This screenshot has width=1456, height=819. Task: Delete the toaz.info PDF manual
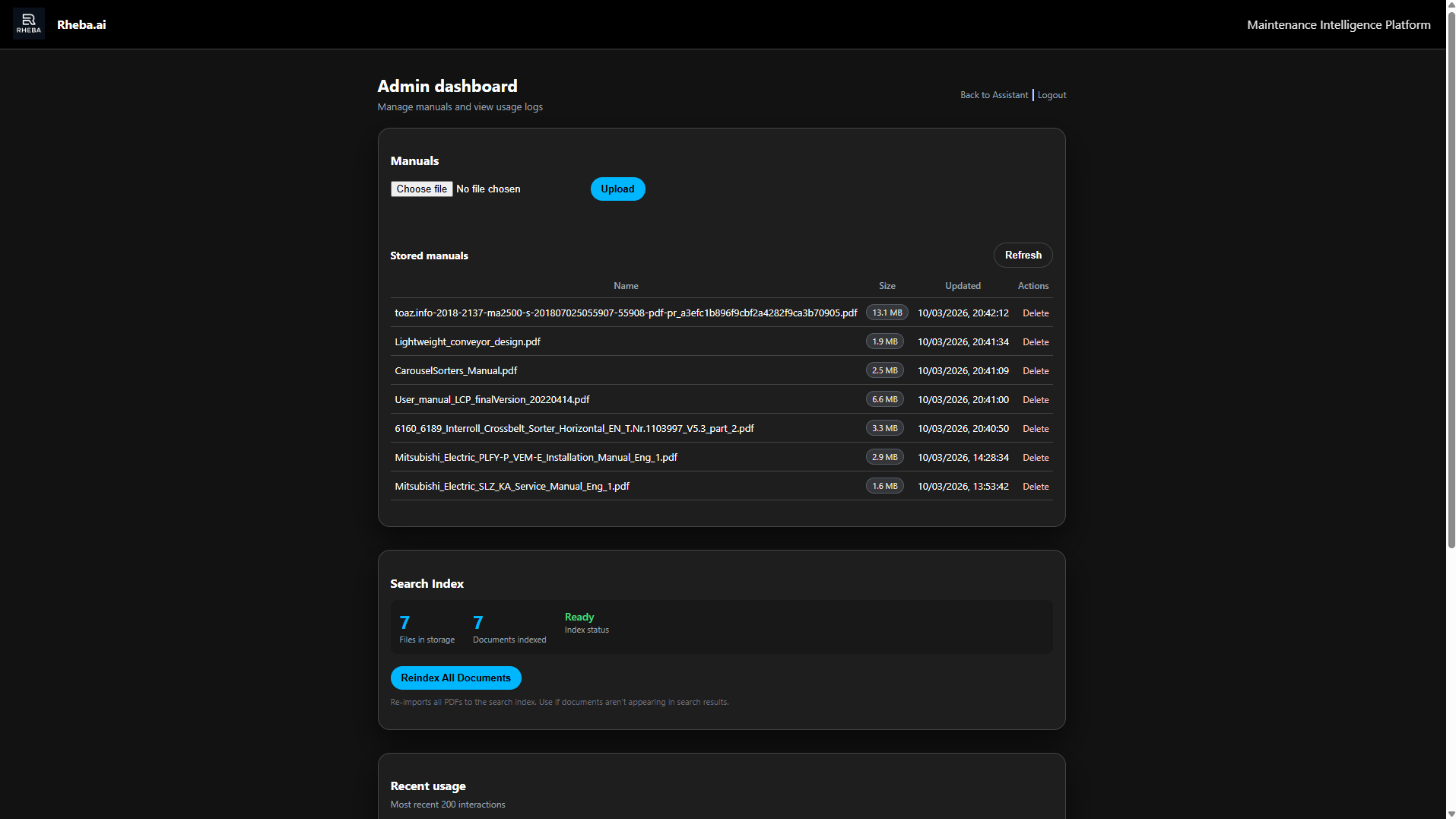click(1036, 313)
